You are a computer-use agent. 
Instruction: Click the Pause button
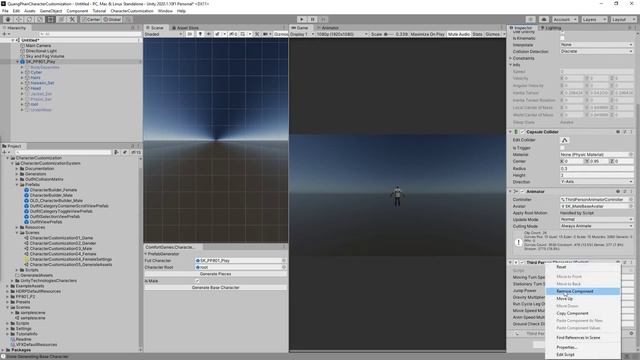[313, 19]
